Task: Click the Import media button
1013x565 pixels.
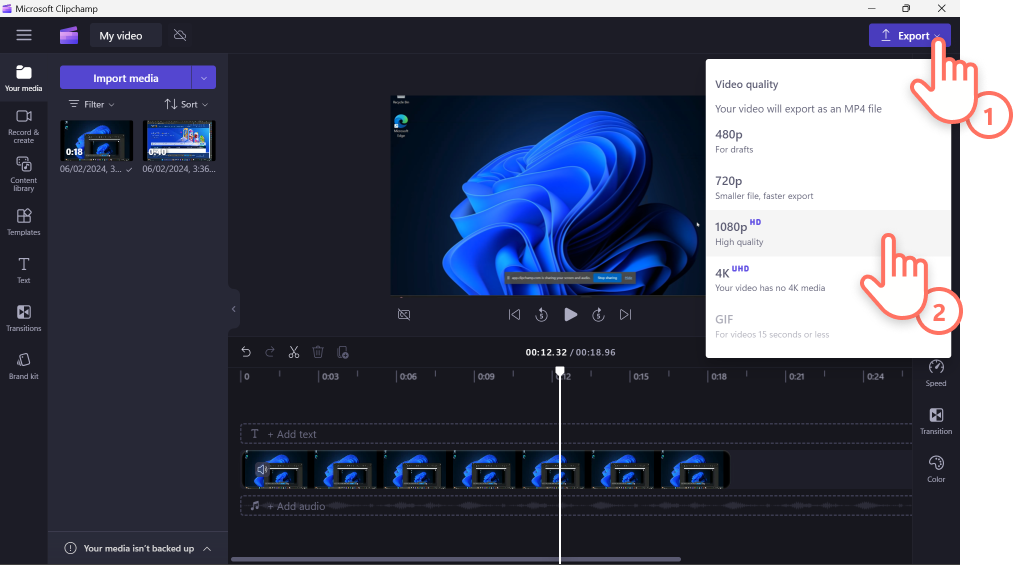Action: (125, 78)
